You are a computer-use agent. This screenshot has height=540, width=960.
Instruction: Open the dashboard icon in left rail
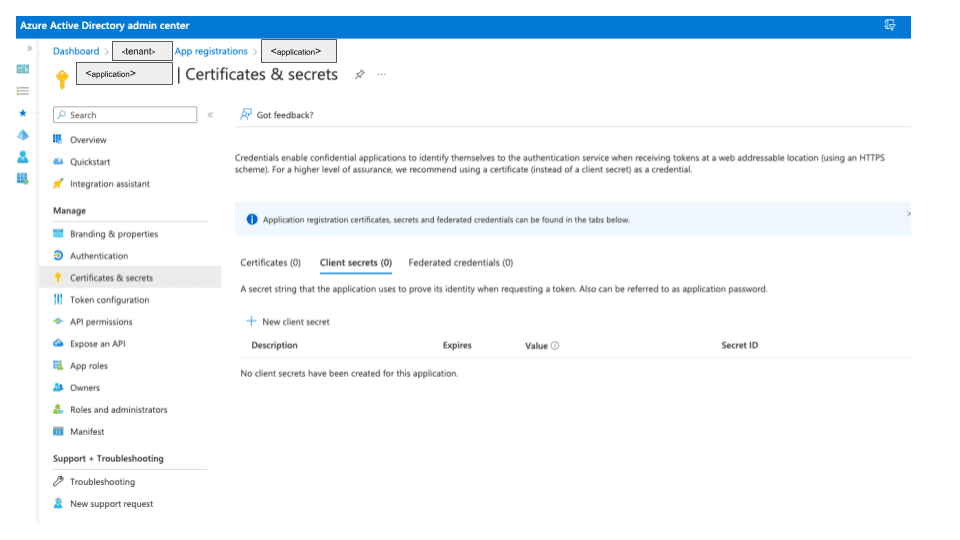coord(23,69)
